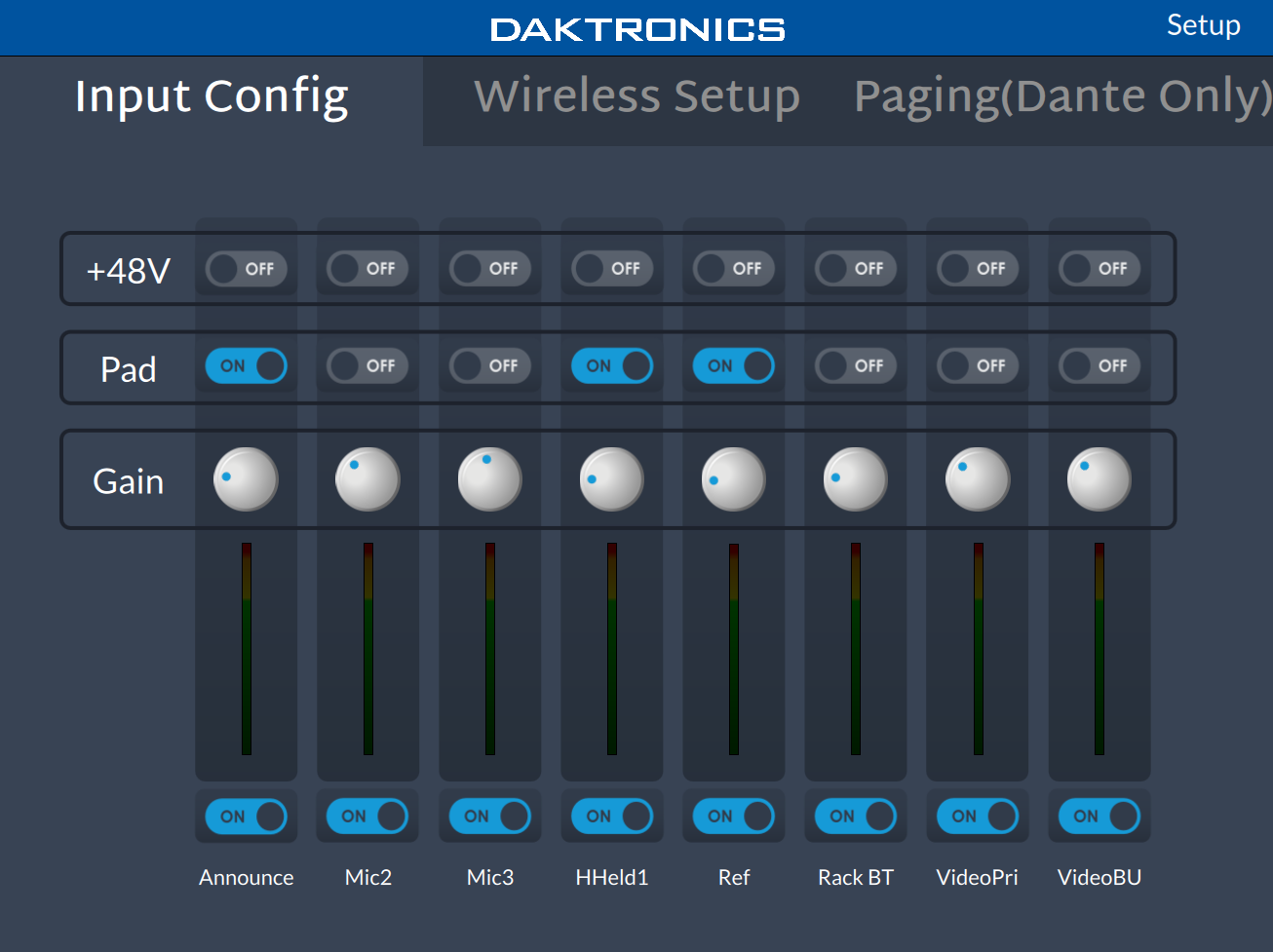This screenshot has width=1273, height=952.
Task: Disable the Pad on the Announce channel
Action: [246, 366]
